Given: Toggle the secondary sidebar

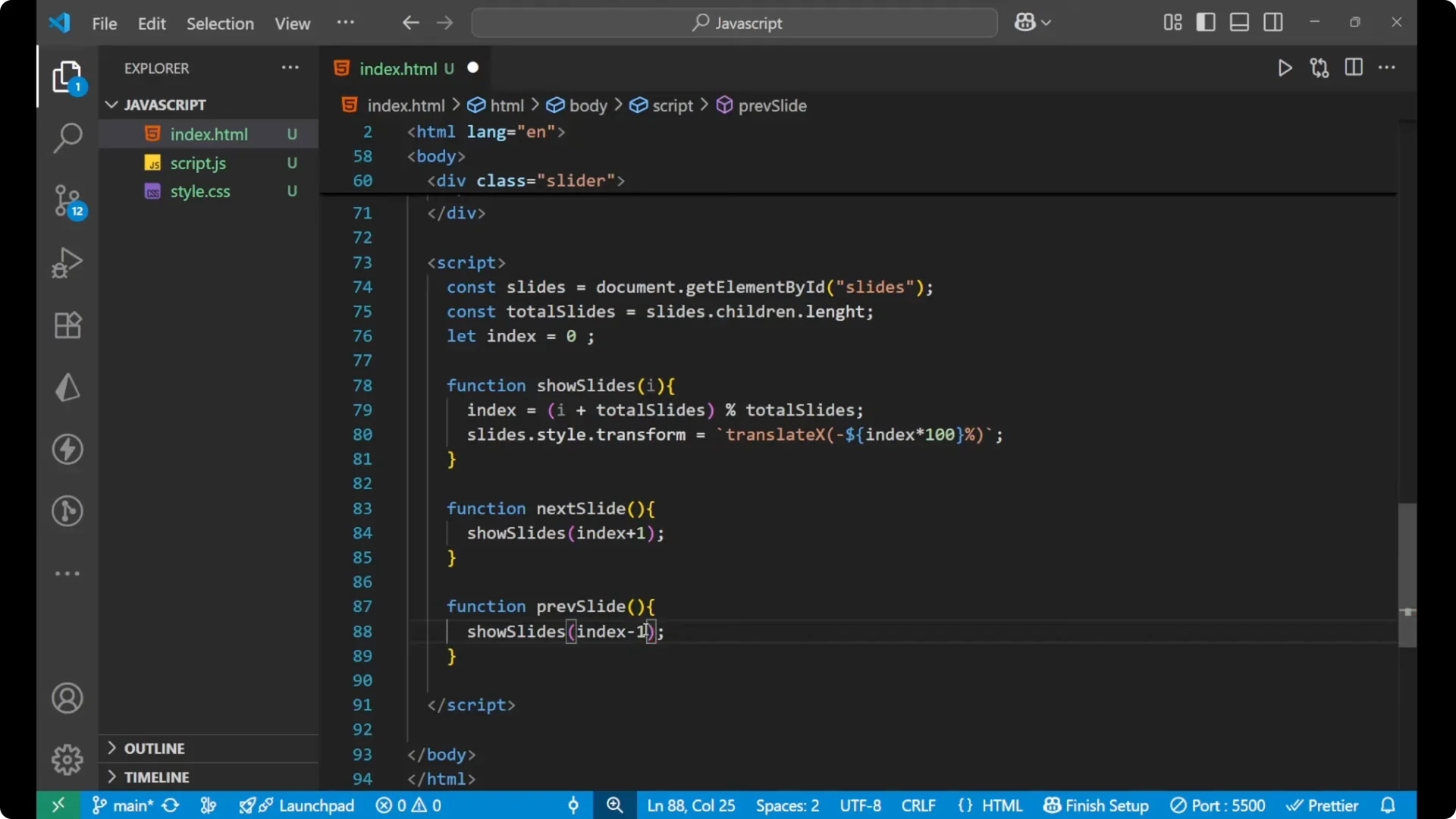Looking at the screenshot, I should tap(1273, 22).
